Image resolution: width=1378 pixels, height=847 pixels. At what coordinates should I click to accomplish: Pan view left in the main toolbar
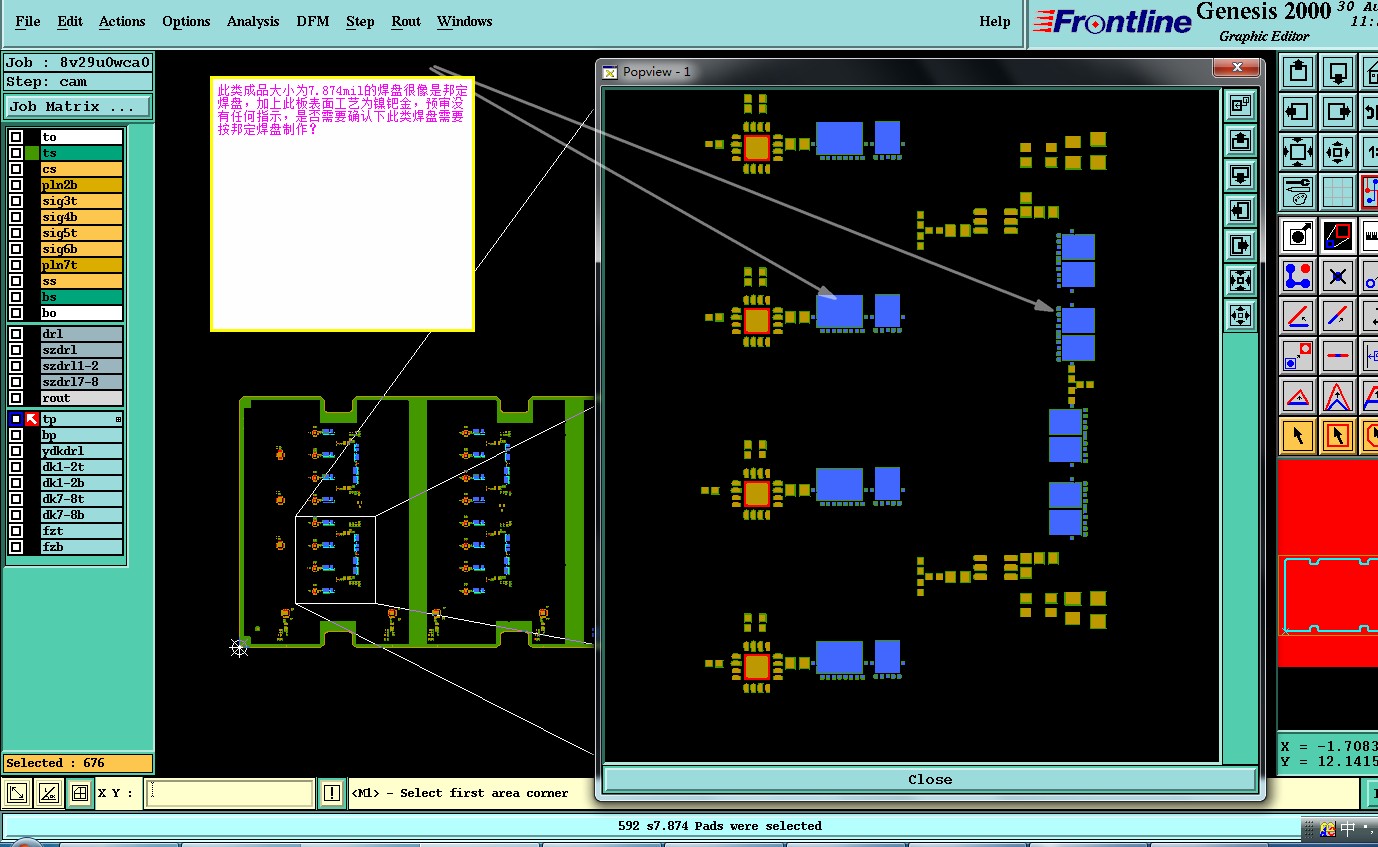1298,111
